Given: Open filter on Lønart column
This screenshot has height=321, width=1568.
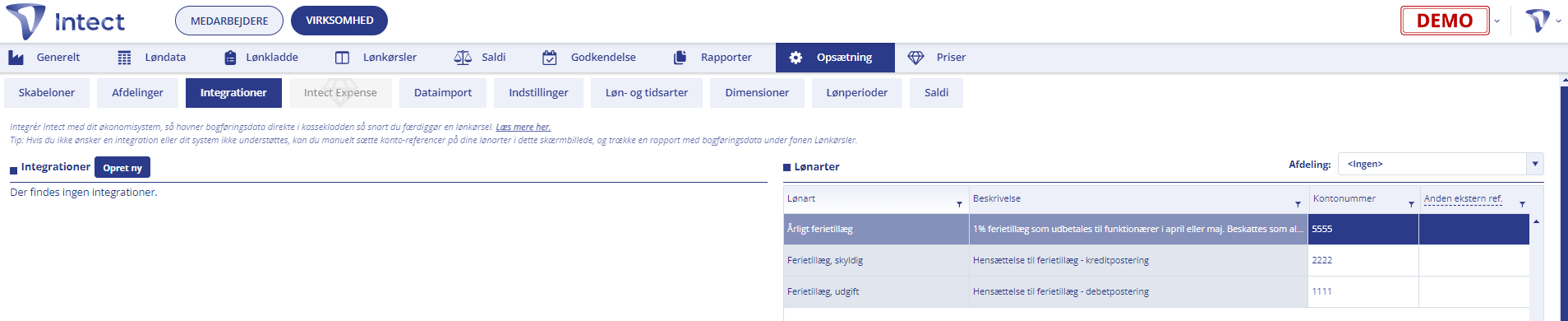Looking at the screenshot, I should tap(959, 203).
